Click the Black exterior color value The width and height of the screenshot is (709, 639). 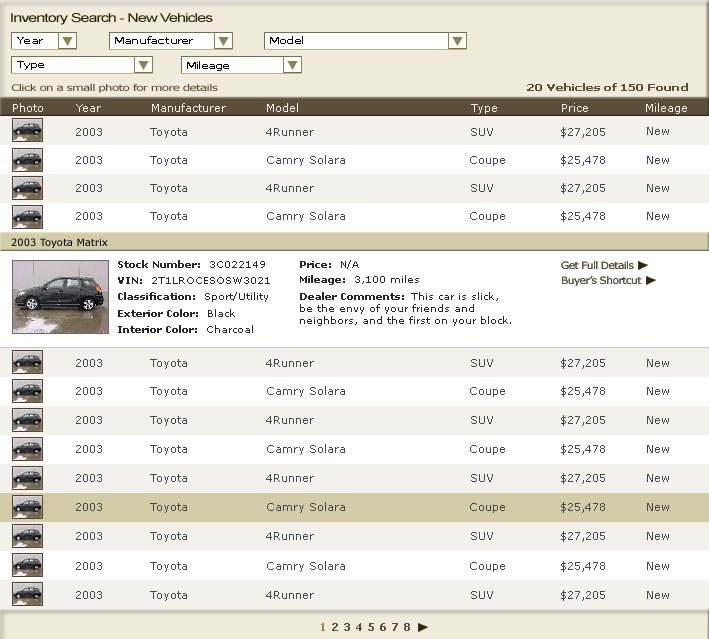(x=221, y=313)
